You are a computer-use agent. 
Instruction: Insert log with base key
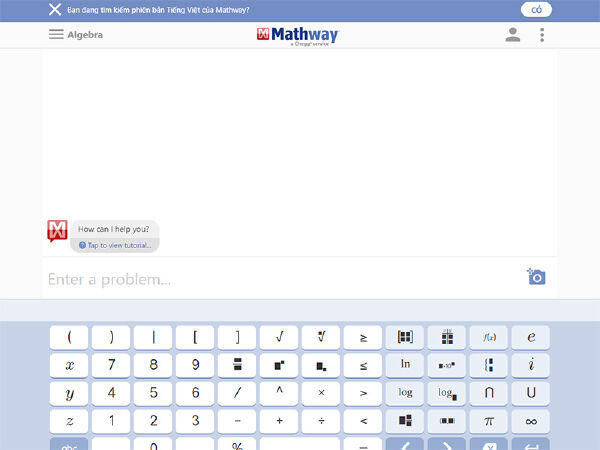[447, 393]
